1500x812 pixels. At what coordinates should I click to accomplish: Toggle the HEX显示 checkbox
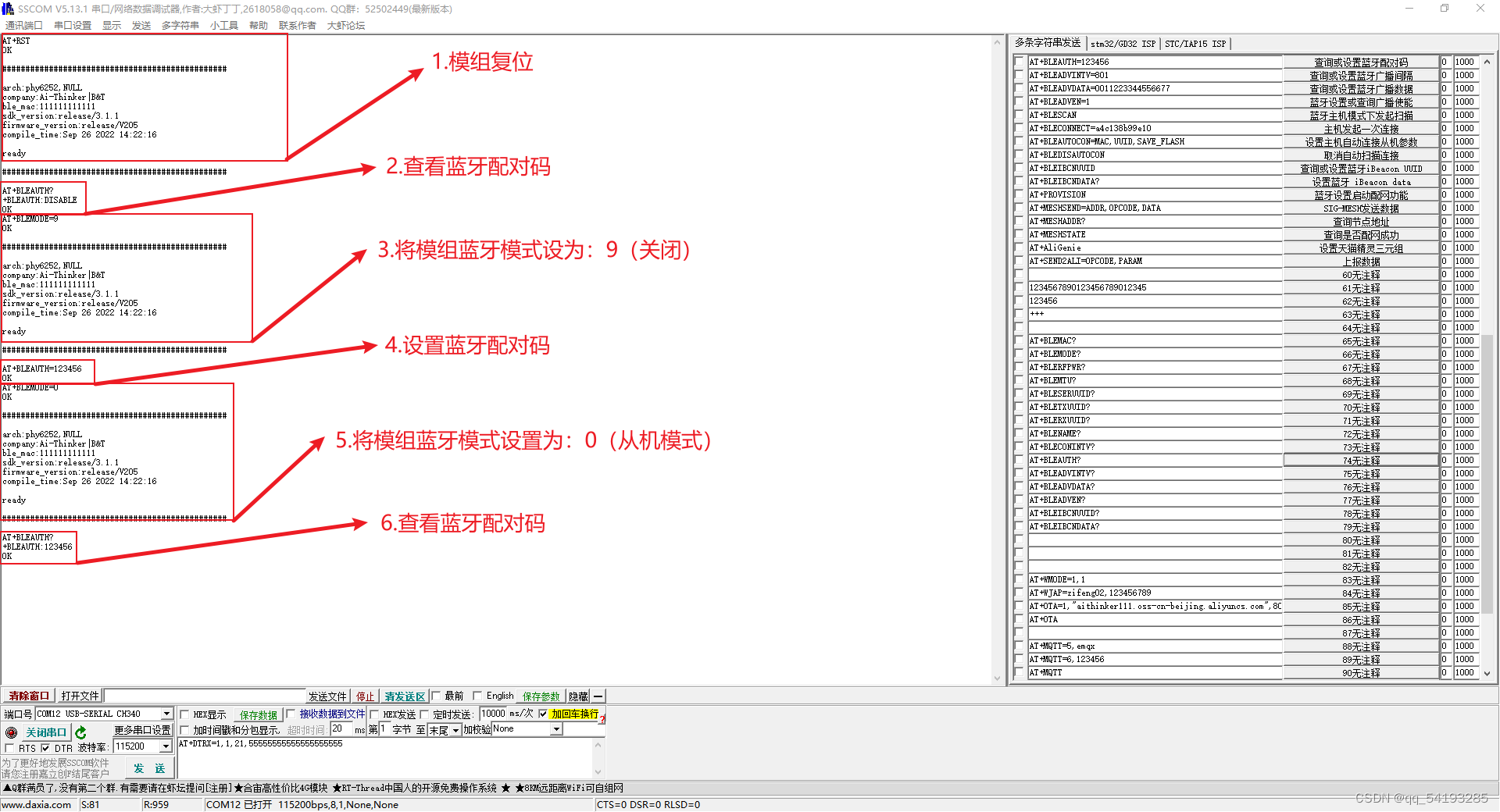185,714
